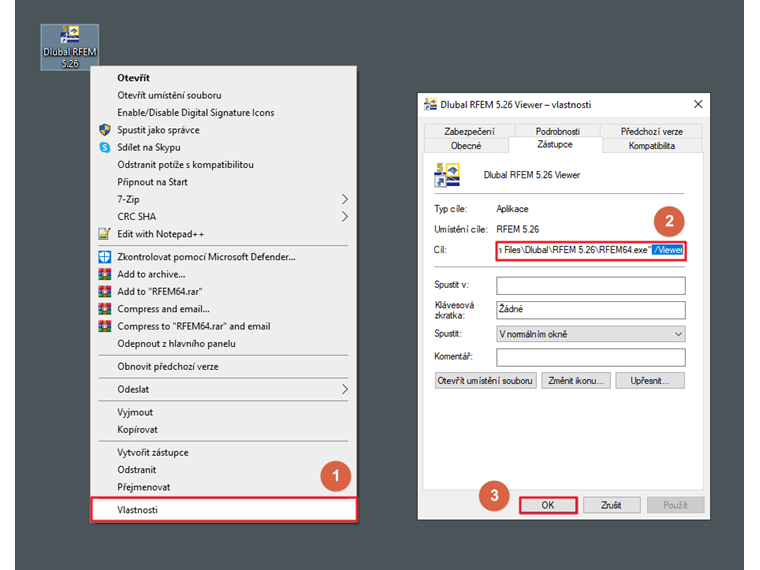Viewport: 760px width, 570px height.
Task: Click the RFEM shortcut icon in properties dialog
Action: 447,175
